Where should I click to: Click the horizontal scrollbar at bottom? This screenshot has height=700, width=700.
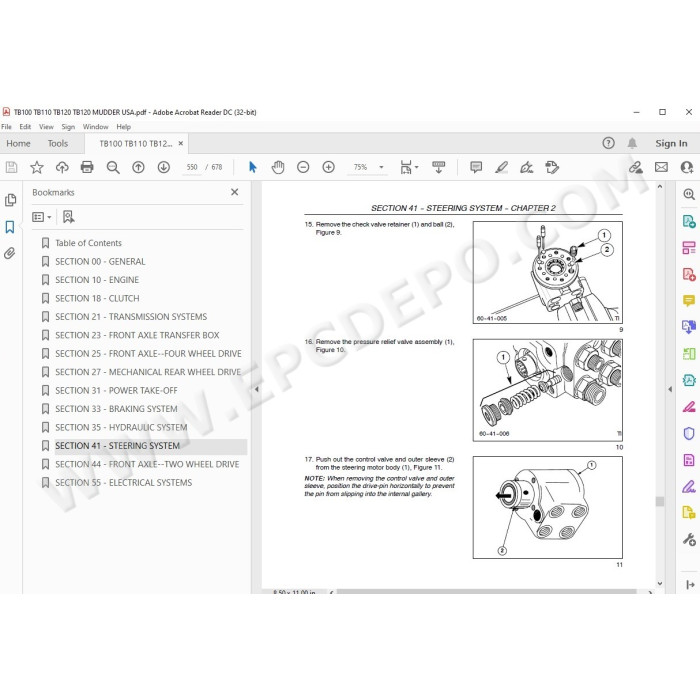tap(486, 592)
